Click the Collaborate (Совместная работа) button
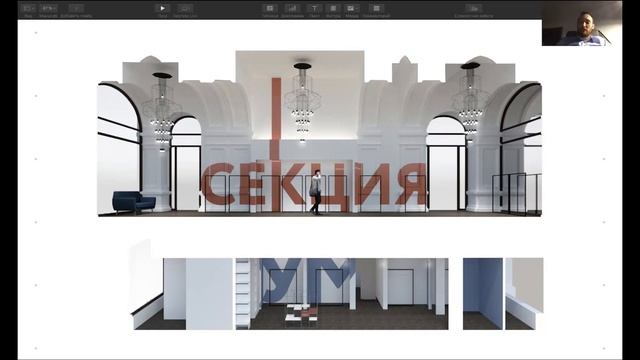 [474, 8]
